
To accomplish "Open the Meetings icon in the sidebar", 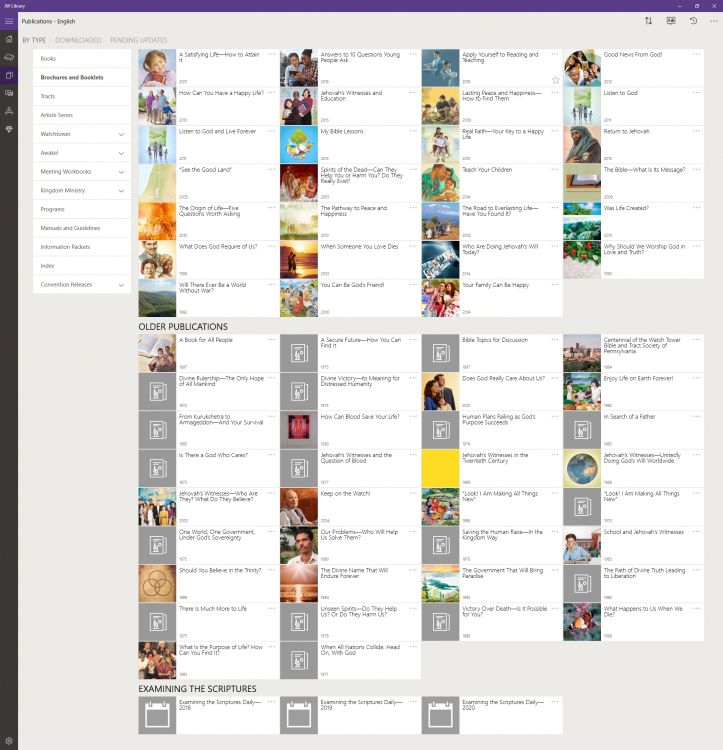I will [x=9, y=111].
